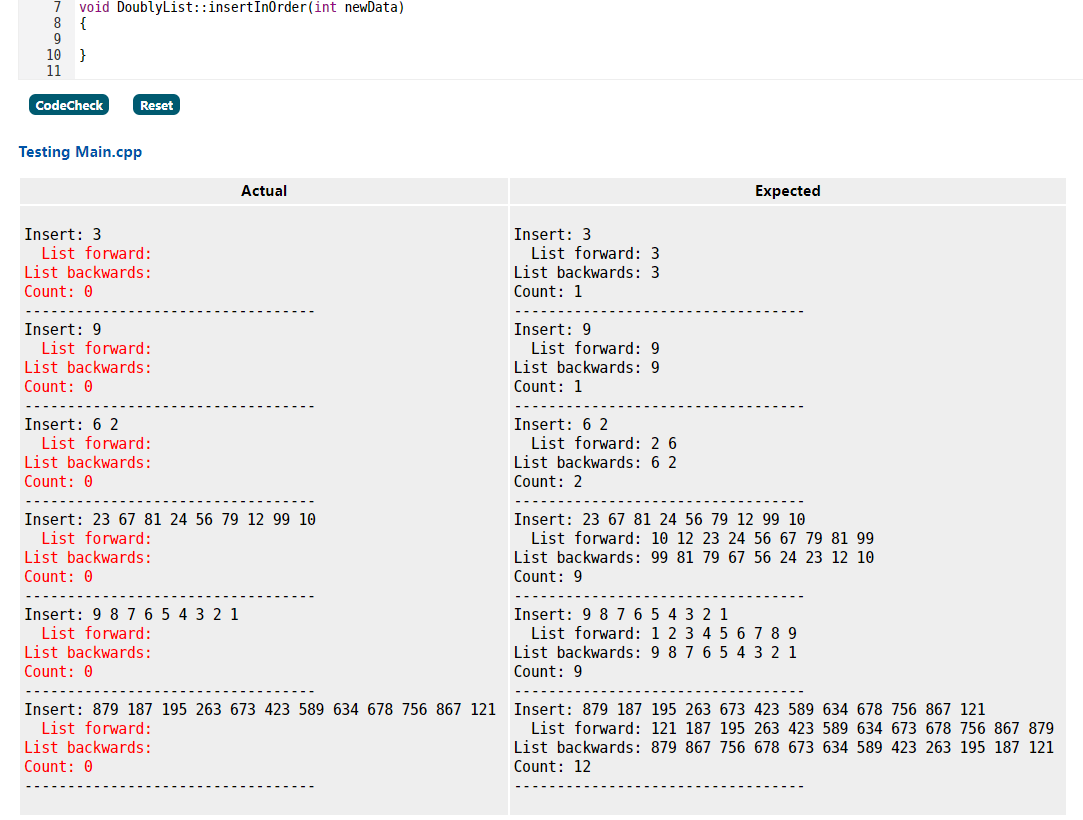Click the closing brace on line 10
Viewport: 1083px width, 820px height.
point(84,55)
